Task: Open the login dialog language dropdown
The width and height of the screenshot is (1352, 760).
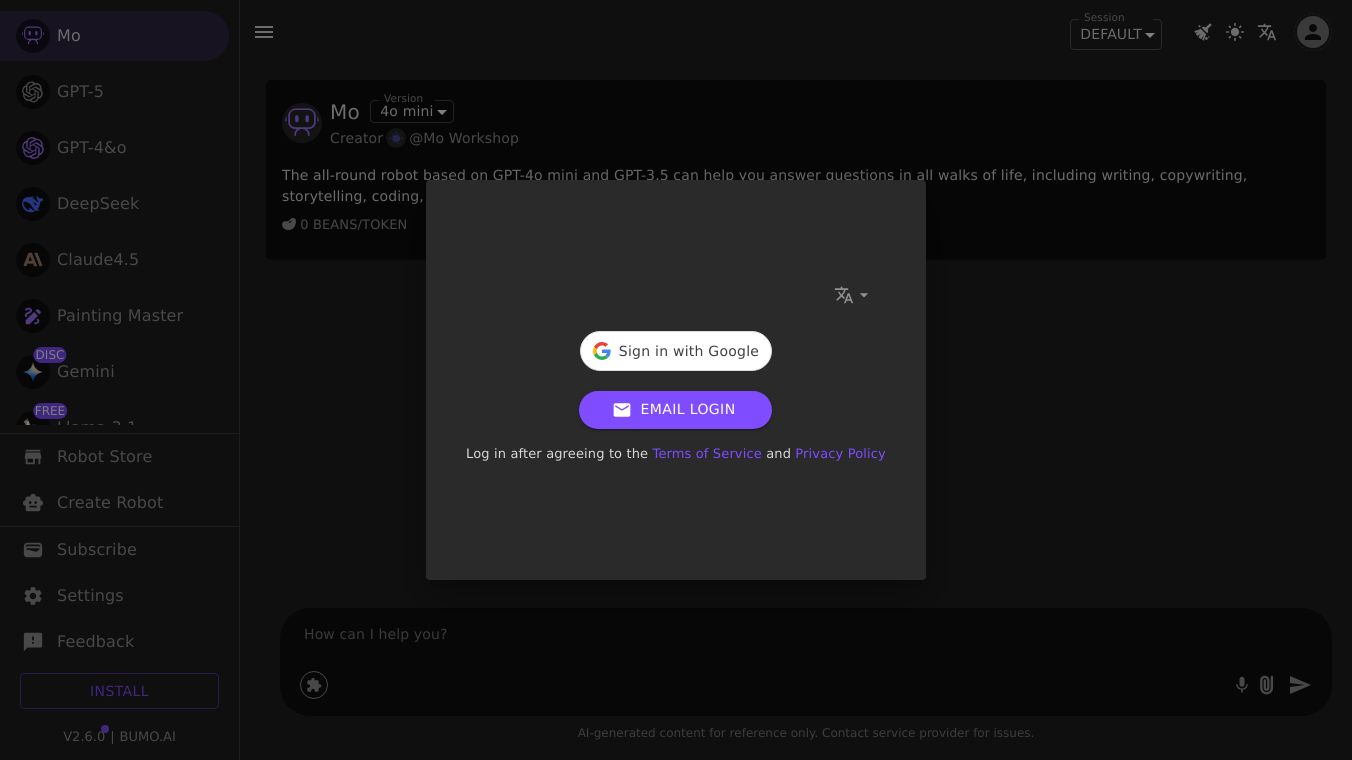Action: pyautogui.click(x=851, y=295)
